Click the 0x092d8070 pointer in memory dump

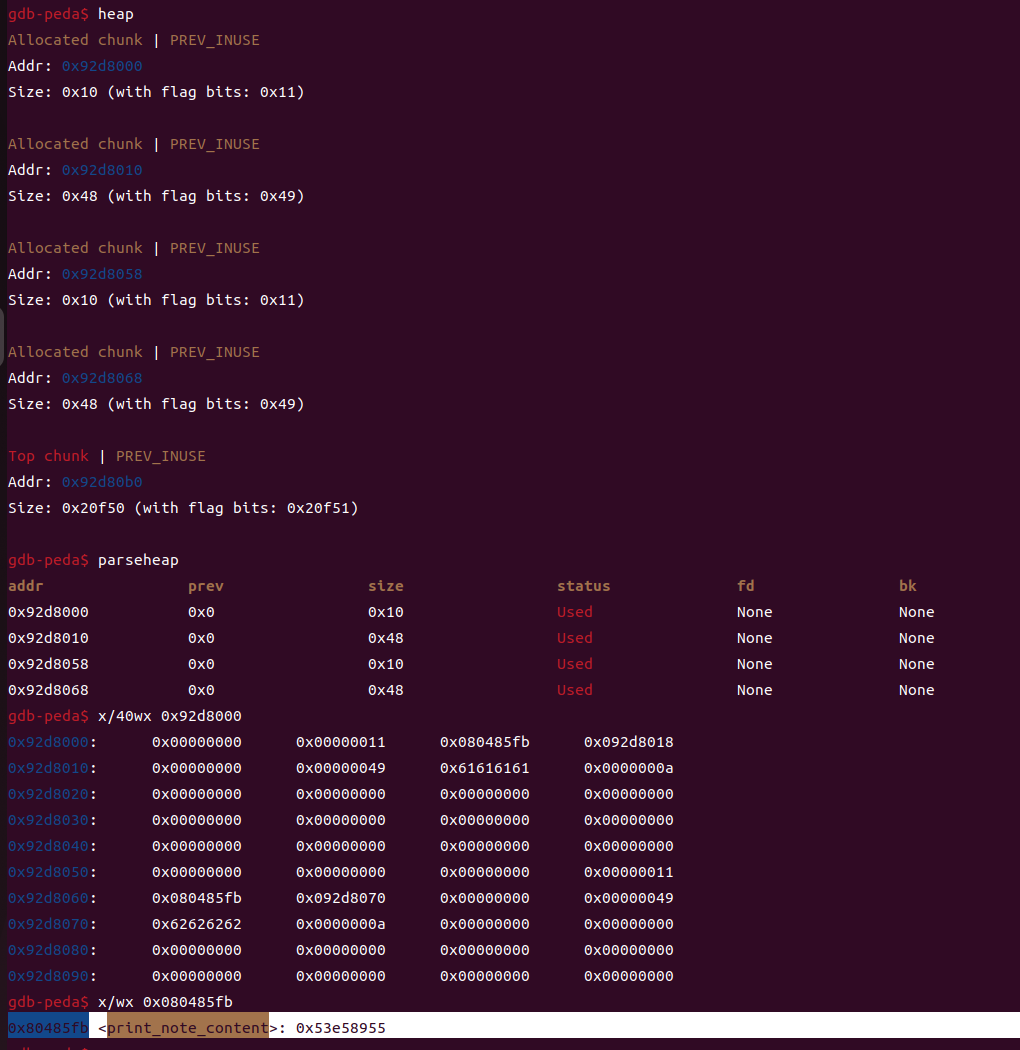coord(340,898)
